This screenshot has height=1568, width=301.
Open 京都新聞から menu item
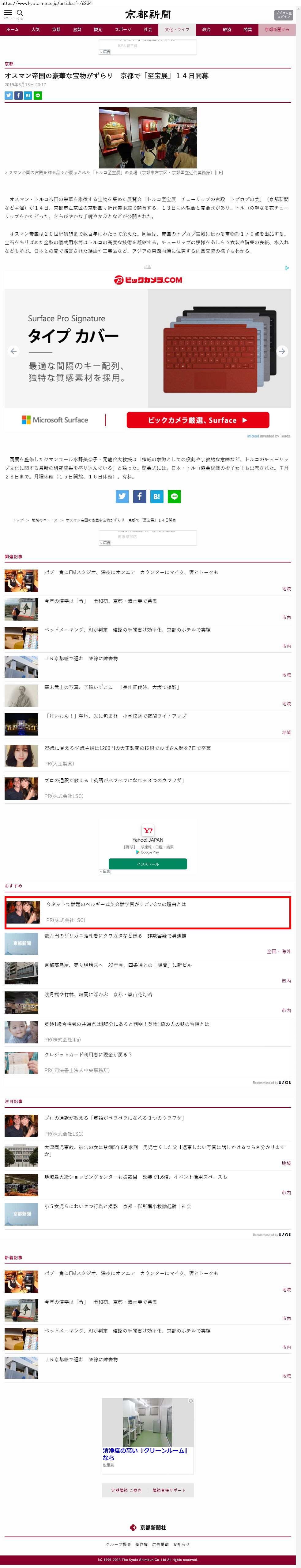pyautogui.click(x=277, y=29)
